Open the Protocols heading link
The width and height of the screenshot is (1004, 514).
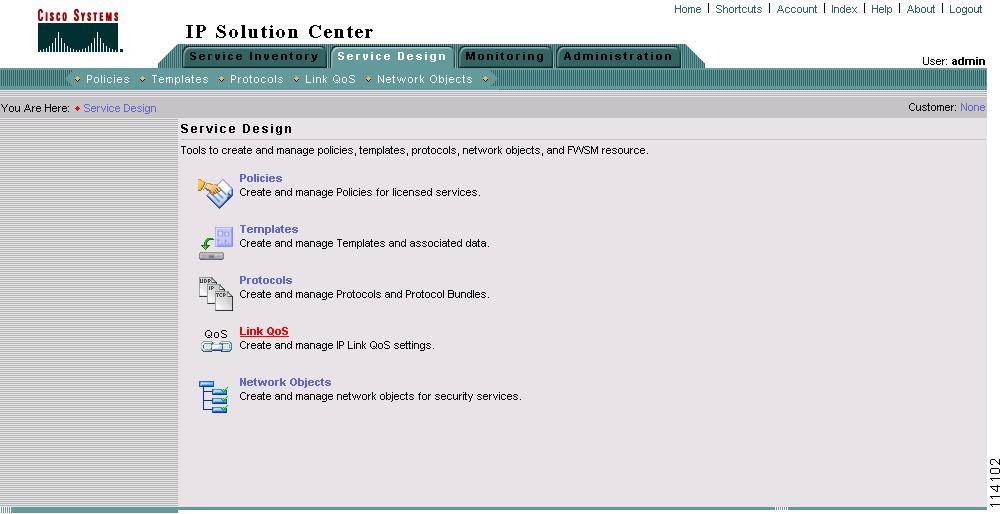(x=266, y=280)
